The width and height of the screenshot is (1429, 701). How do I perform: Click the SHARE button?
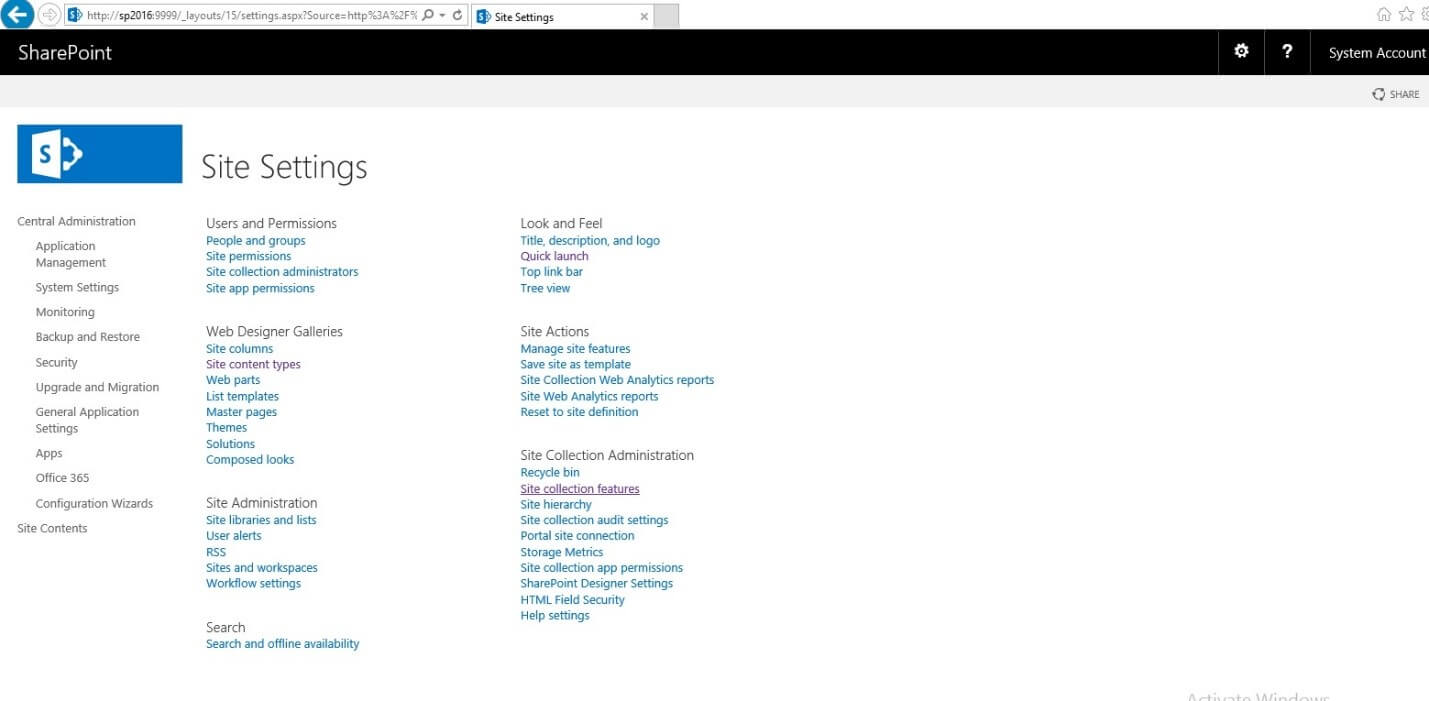pyautogui.click(x=1396, y=94)
